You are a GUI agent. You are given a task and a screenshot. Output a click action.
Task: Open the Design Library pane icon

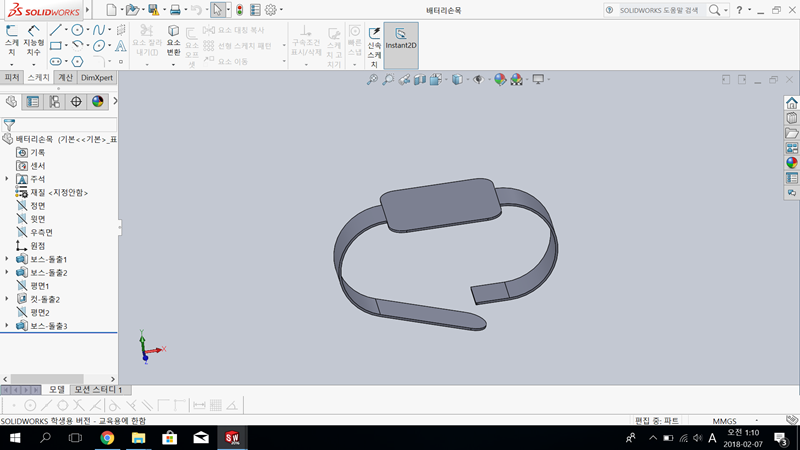791,118
